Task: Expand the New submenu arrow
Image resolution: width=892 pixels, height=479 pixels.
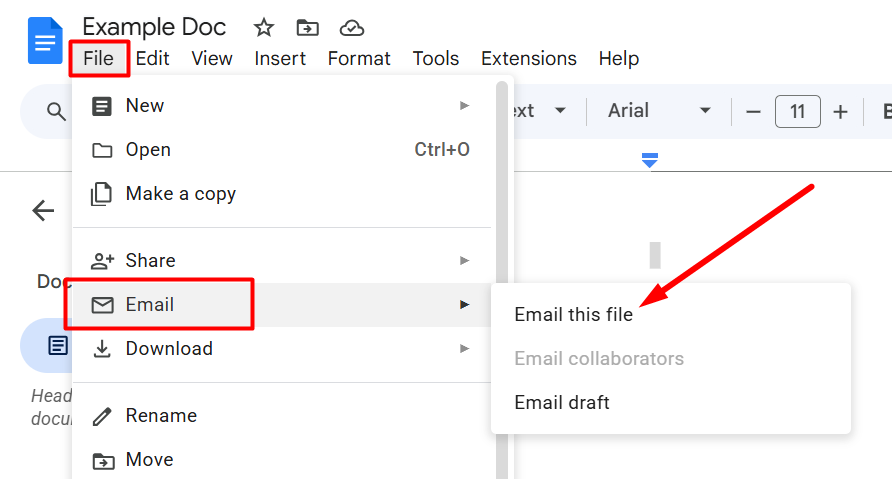Action: [x=464, y=105]
